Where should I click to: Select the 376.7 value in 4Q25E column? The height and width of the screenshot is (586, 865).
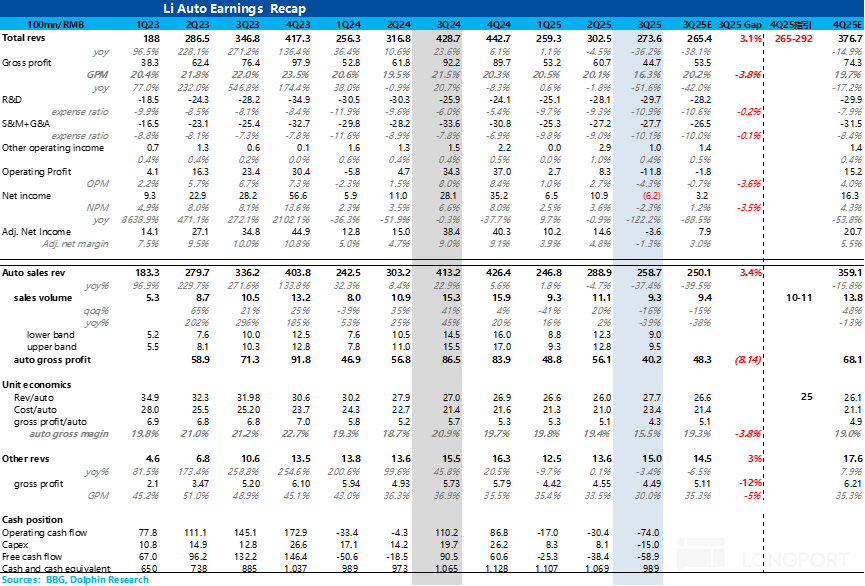click(845, 38)
